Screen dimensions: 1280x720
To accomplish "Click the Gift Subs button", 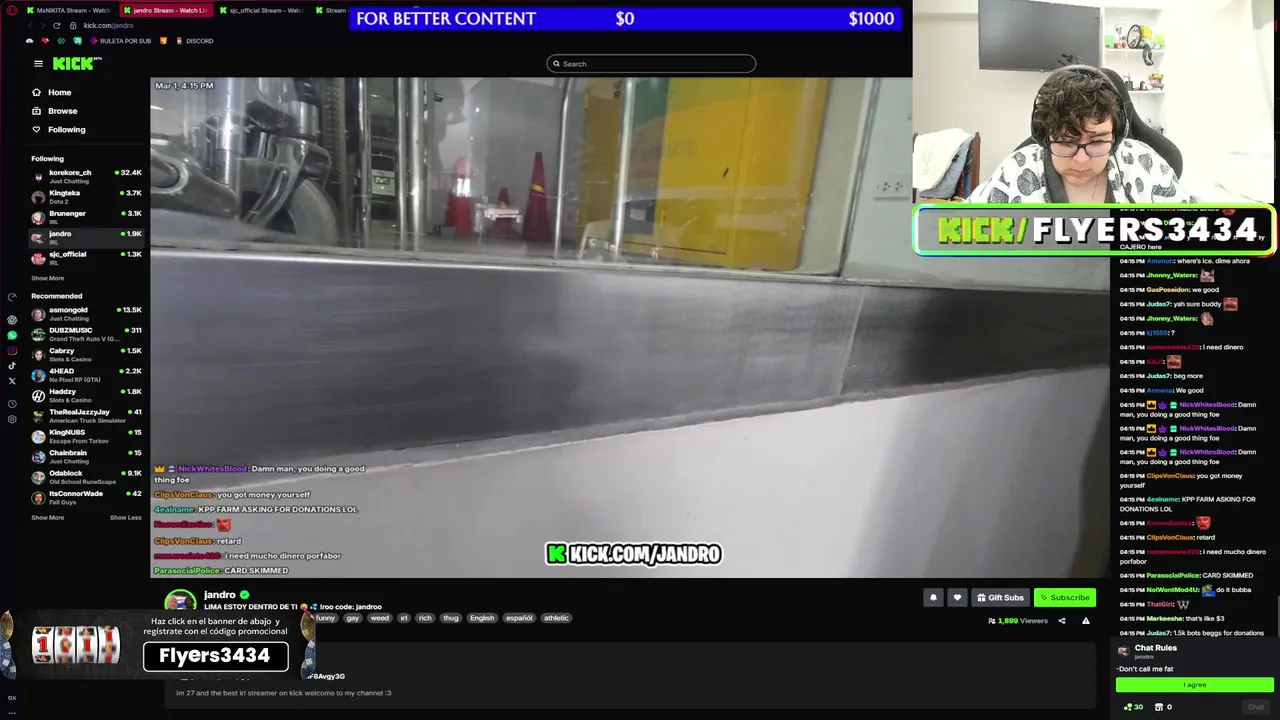I will point(1000,598).
